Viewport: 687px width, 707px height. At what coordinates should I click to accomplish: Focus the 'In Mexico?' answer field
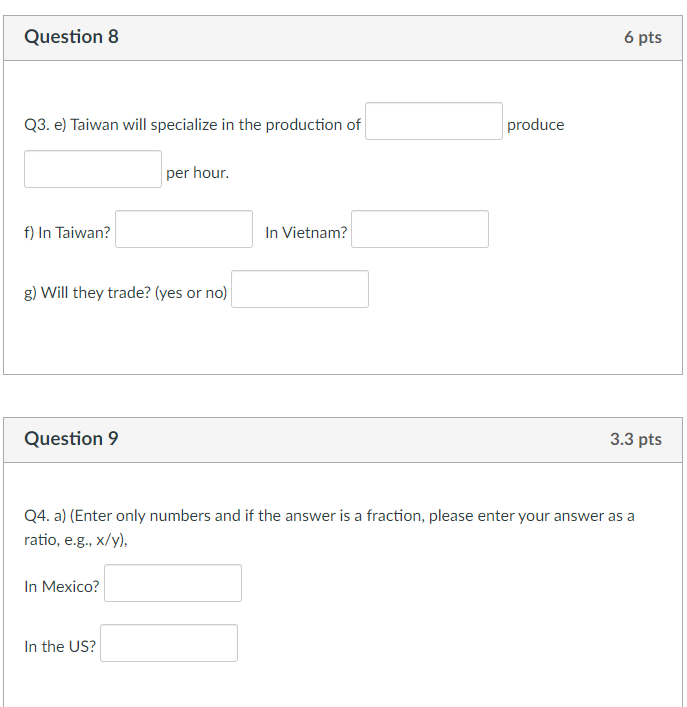point(173,583)
